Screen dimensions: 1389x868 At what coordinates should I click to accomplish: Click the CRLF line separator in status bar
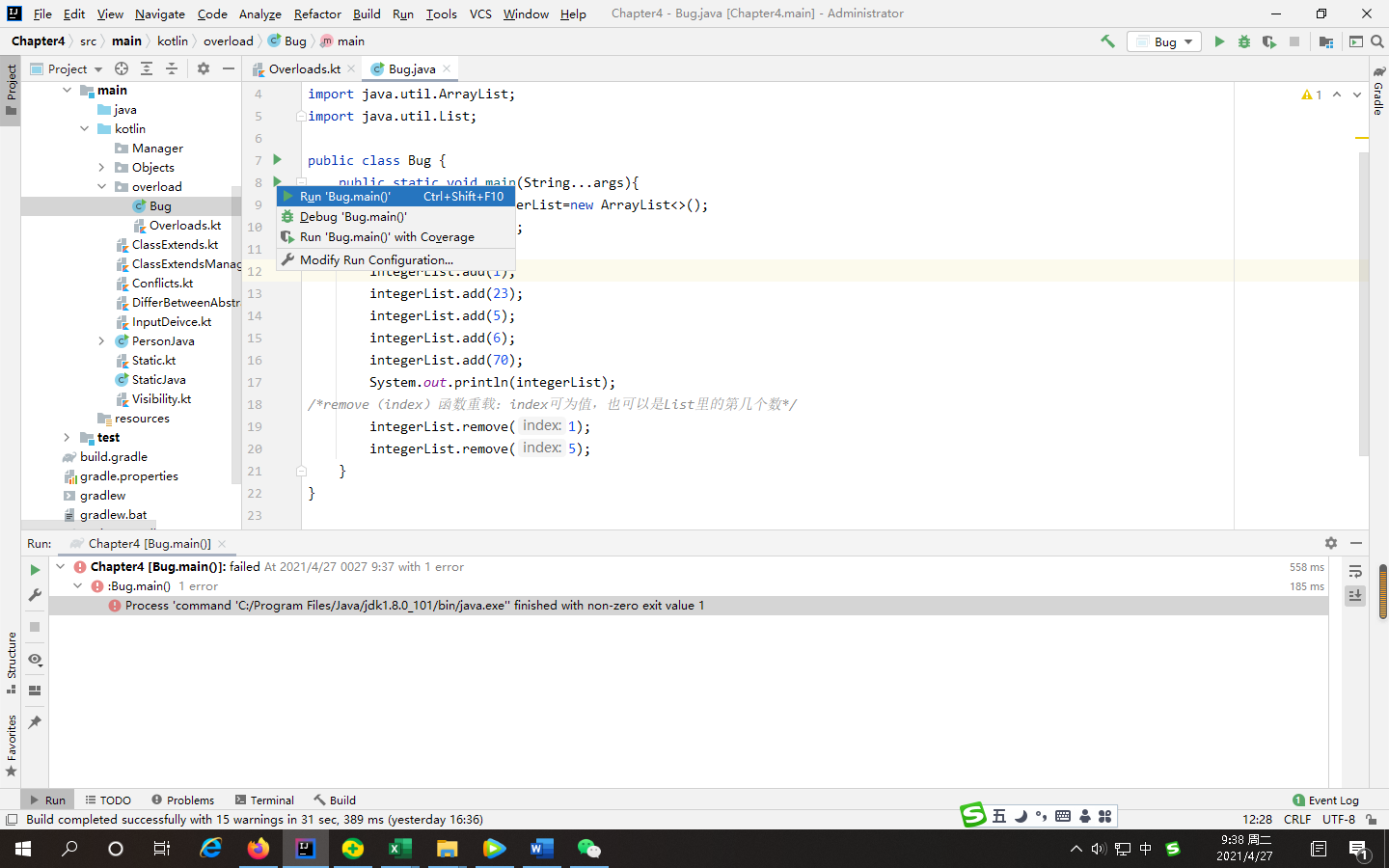click(x=1297, y=820)
